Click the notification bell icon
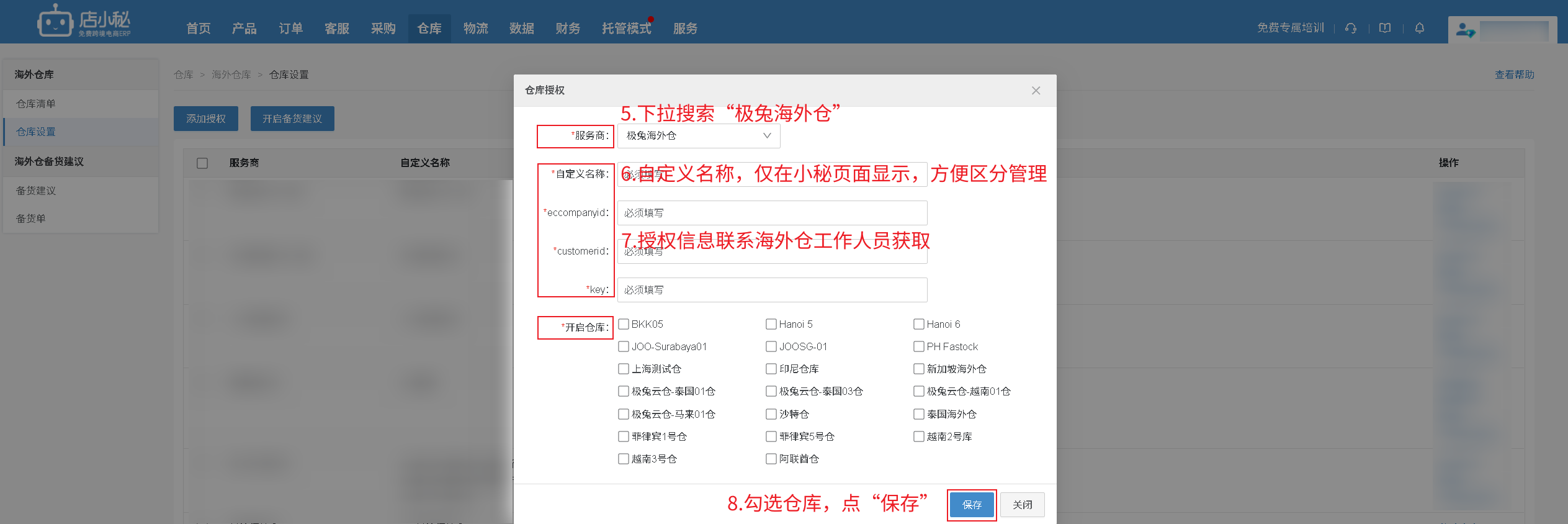The height and width of the screenshot is (524, 1568). [x=1420, y=28]
